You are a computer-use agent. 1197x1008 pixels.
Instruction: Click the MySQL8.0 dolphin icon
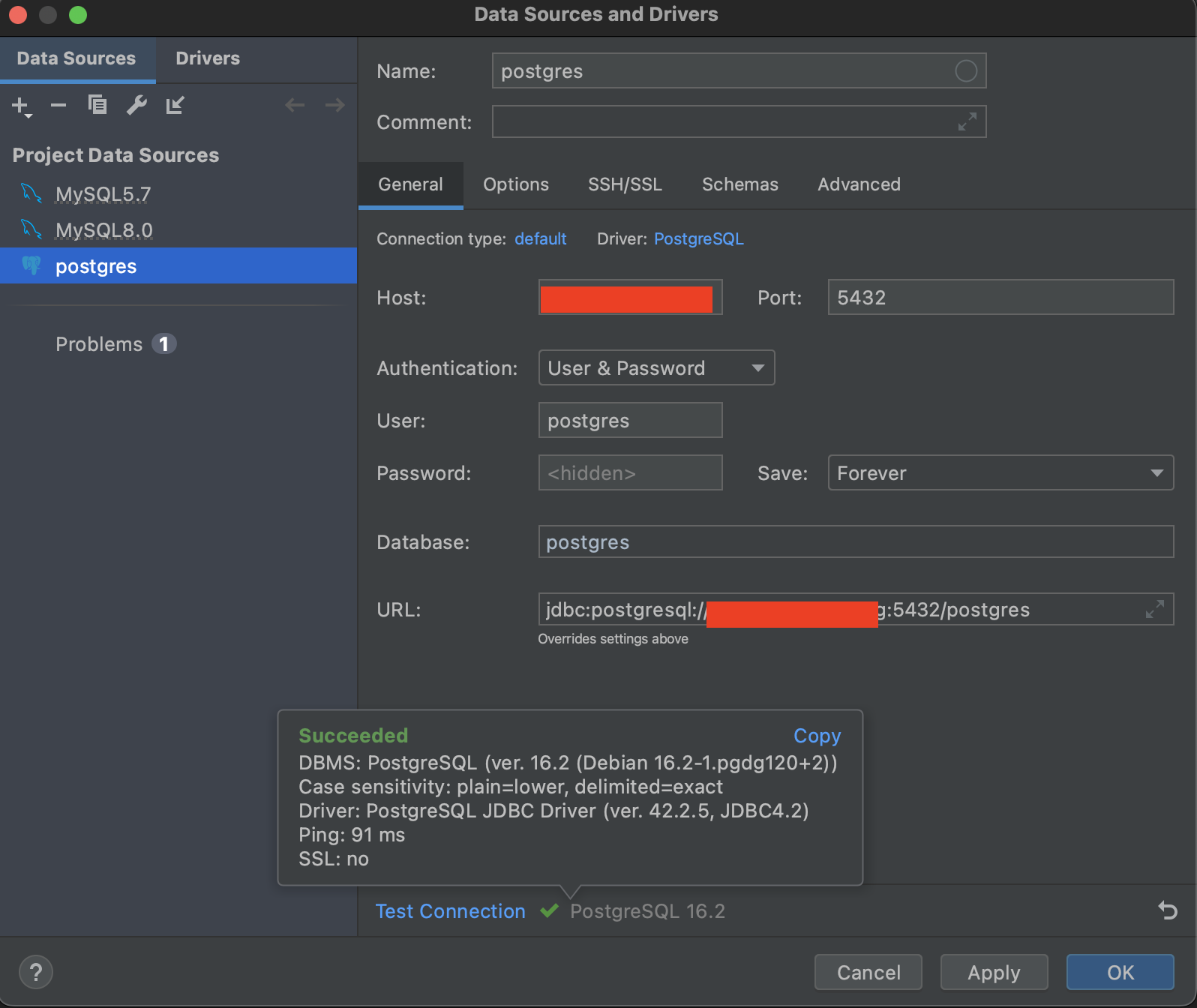[x=31, y=229]
